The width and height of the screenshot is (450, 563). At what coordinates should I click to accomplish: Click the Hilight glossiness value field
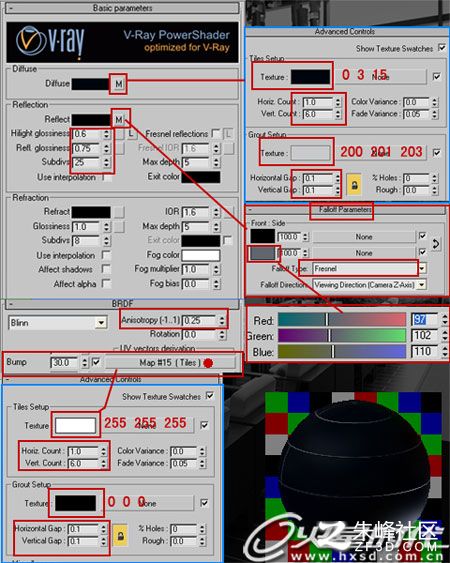(x=87, y=134)
